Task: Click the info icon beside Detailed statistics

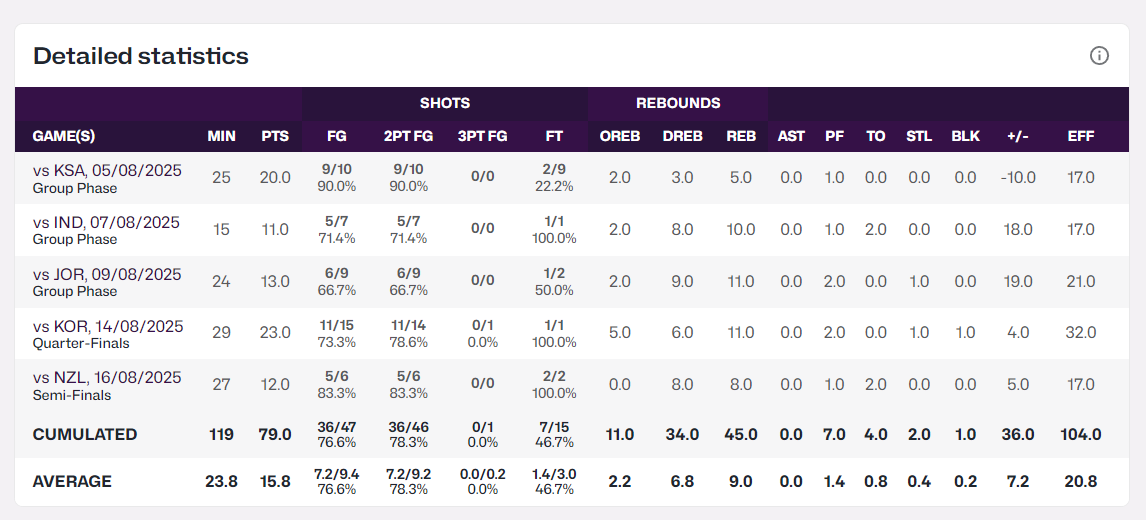Action: [1099, 56]
